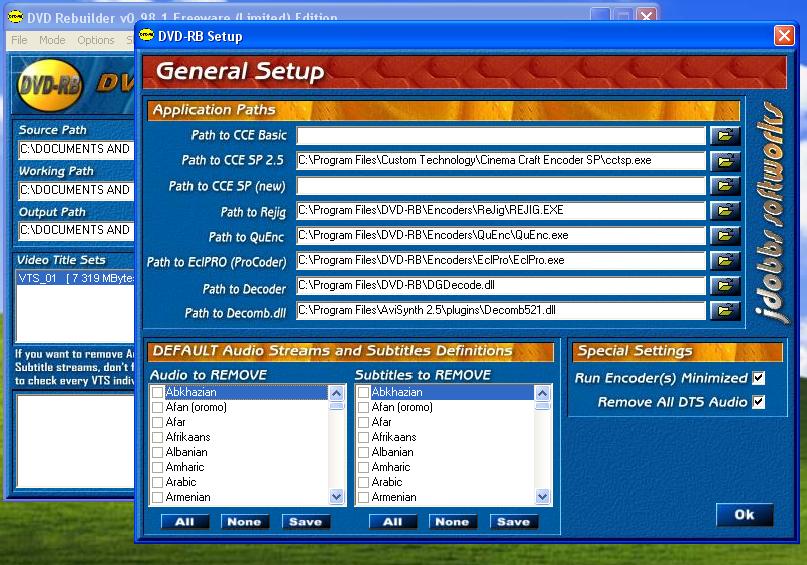Click audio list scrollbar up arrow
Viewport: 807px width, 565px height.
pos(336,394)
